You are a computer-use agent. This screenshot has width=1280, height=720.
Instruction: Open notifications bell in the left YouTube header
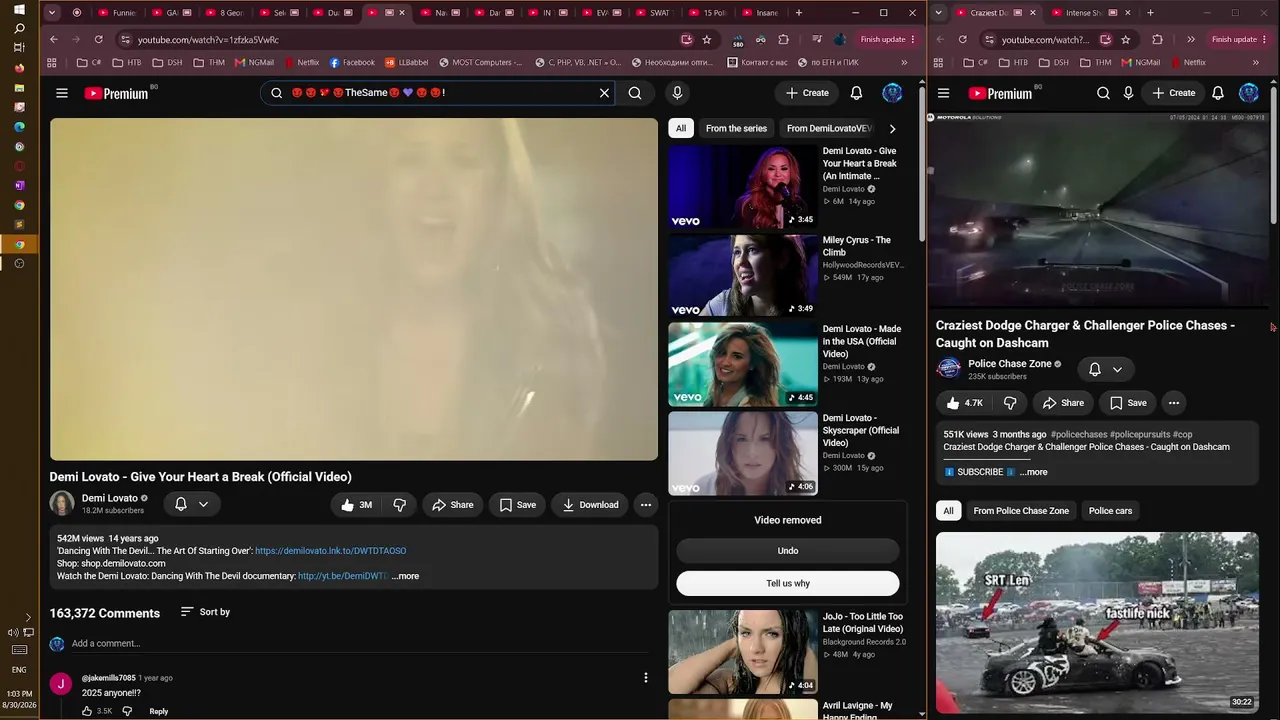coord(856,93)
